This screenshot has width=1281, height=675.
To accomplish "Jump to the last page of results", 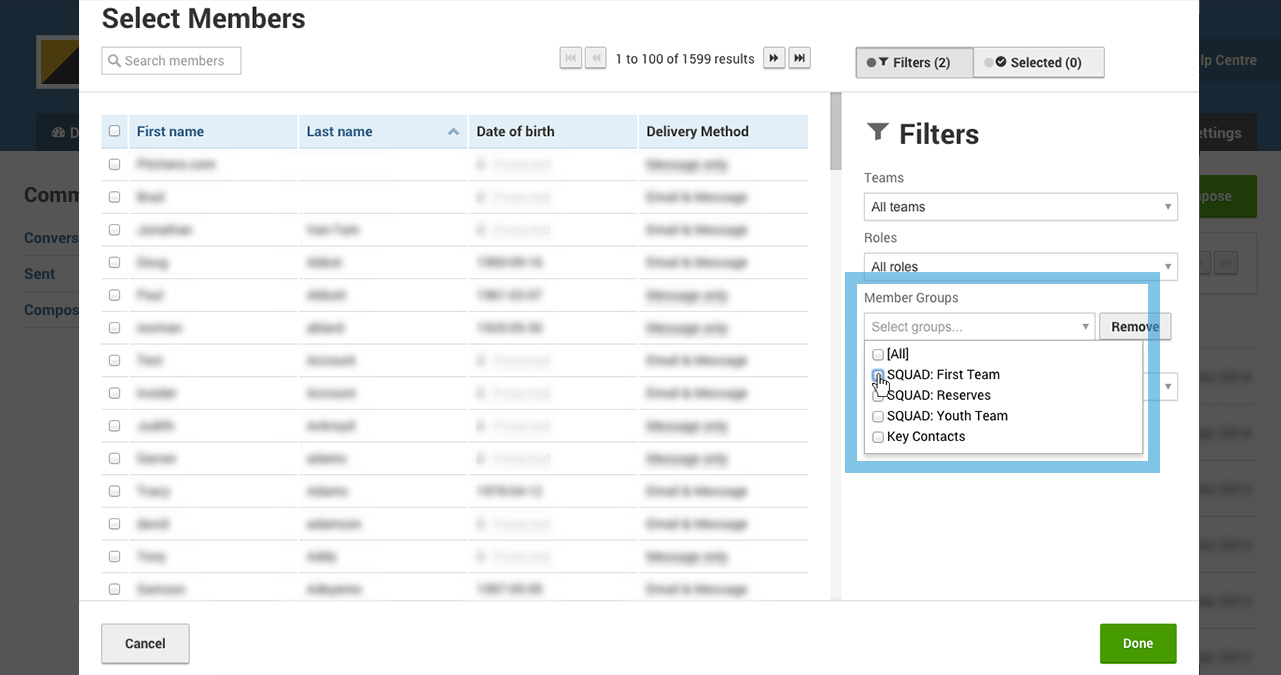I will point(799,59).
